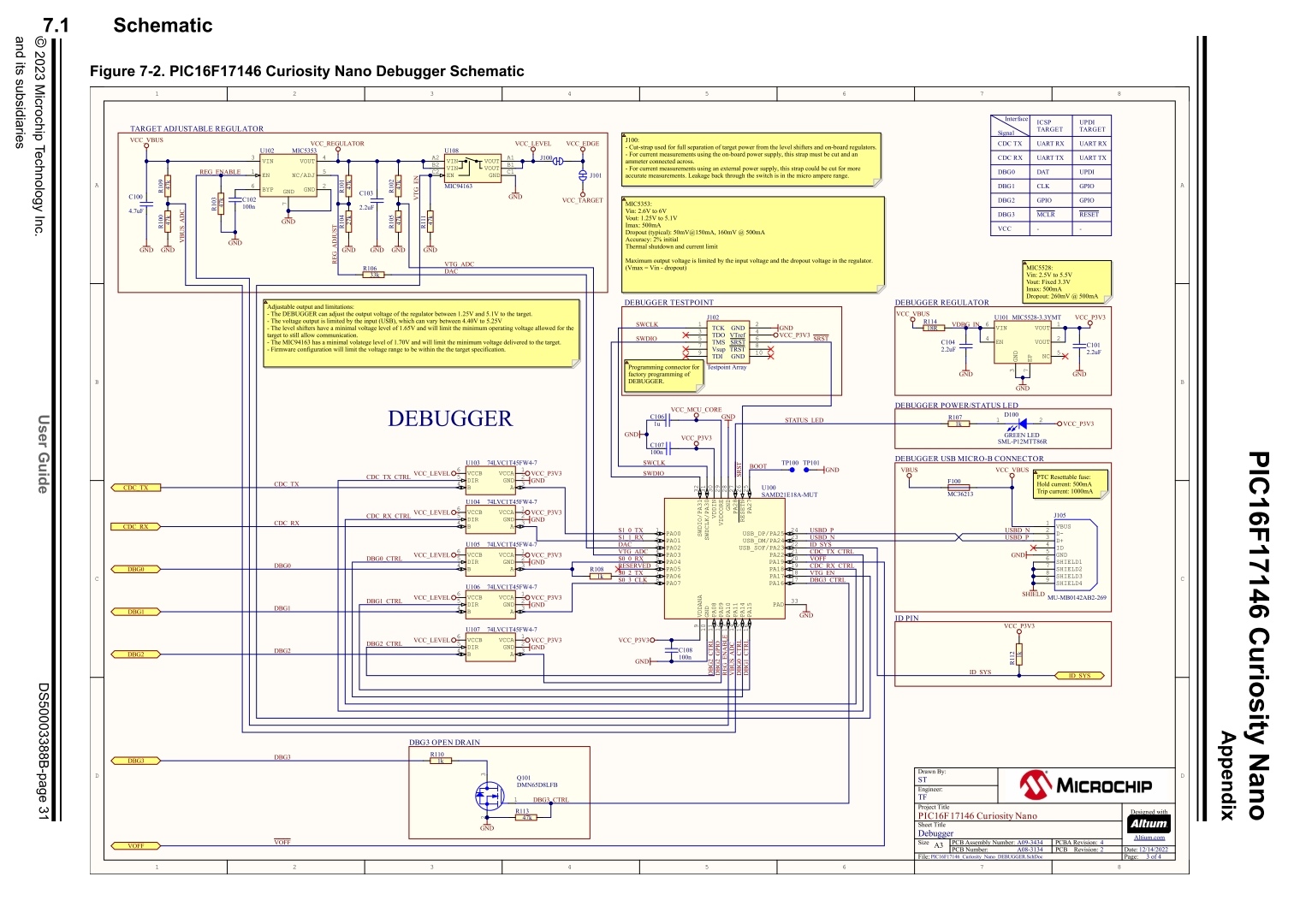Screen dimensions: 1300x924
Task: Select the VOFF port at bottom left
Action: [136, 846]
